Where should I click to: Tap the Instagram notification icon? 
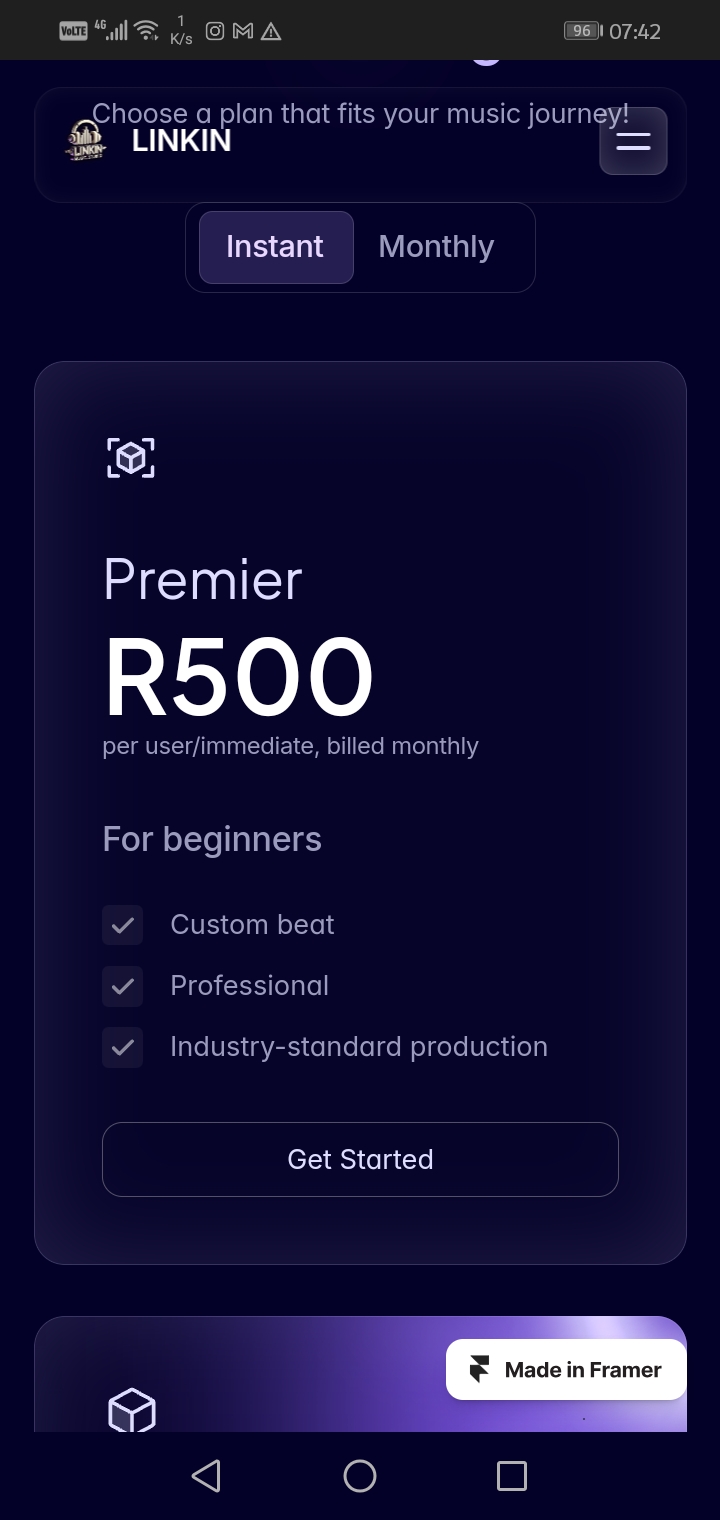tap(215, 32)
